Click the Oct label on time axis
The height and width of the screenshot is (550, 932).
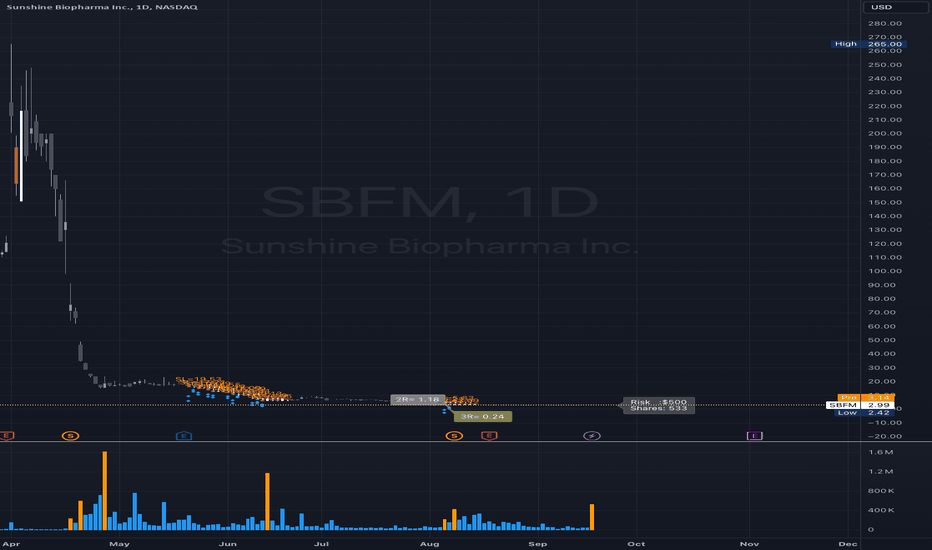pyautogui.click(x=636, y=544)
